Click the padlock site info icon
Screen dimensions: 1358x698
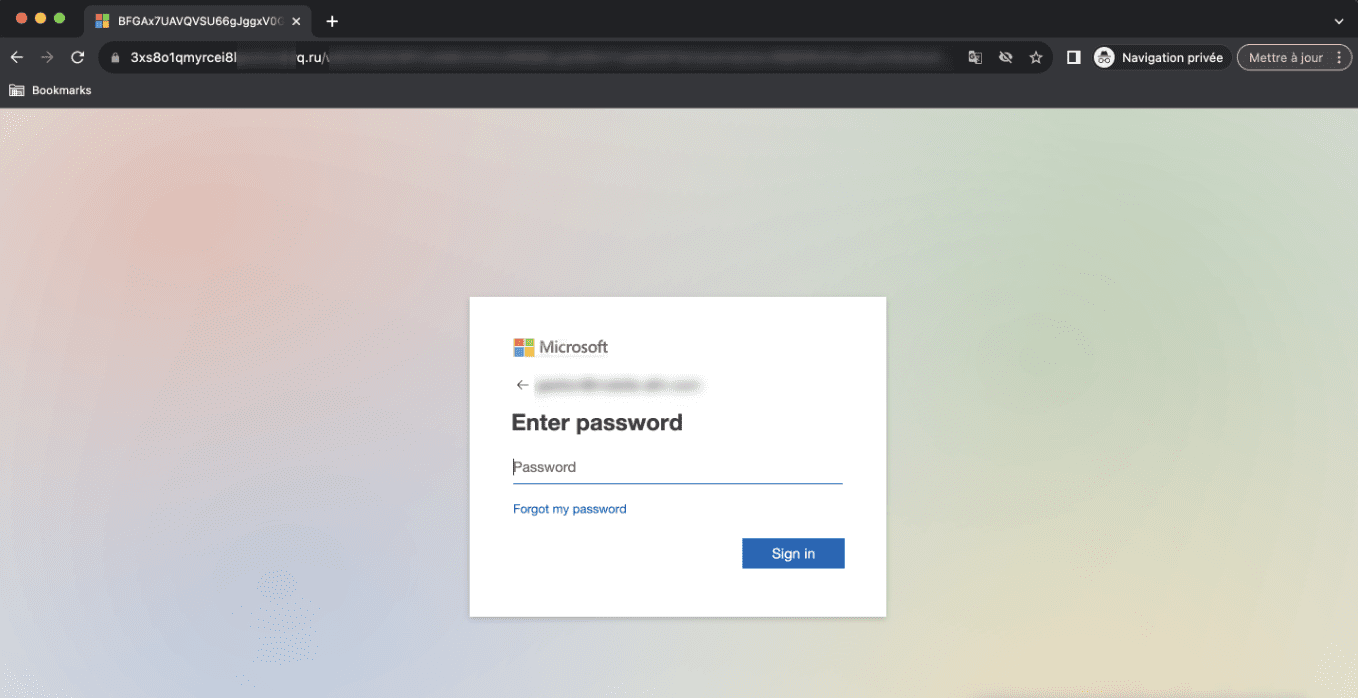pos(115,58)
